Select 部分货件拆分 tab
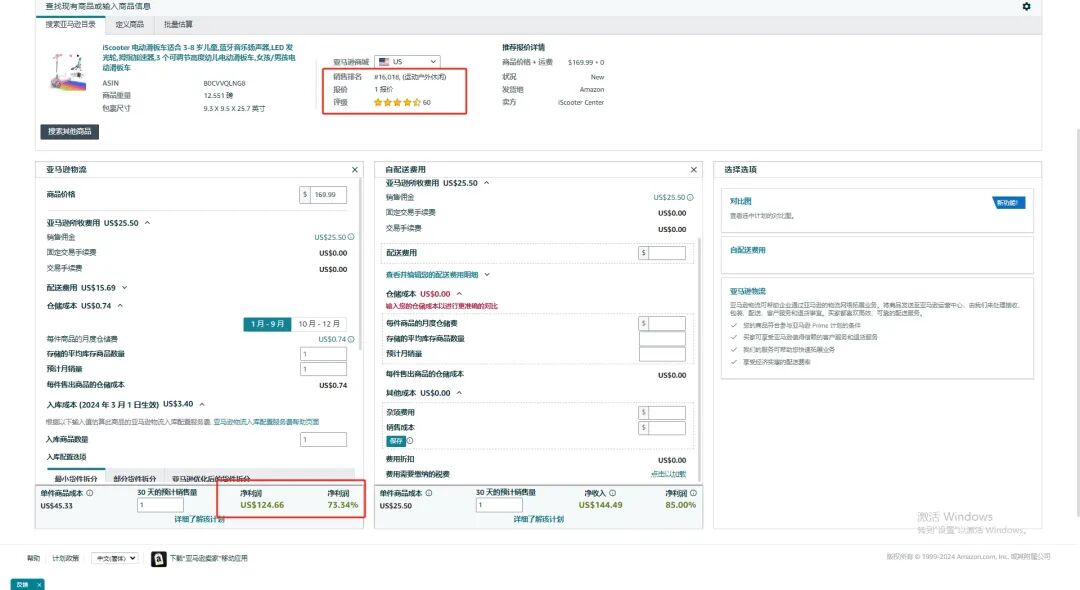This screenshot has width=1080, height=590. 135,478
